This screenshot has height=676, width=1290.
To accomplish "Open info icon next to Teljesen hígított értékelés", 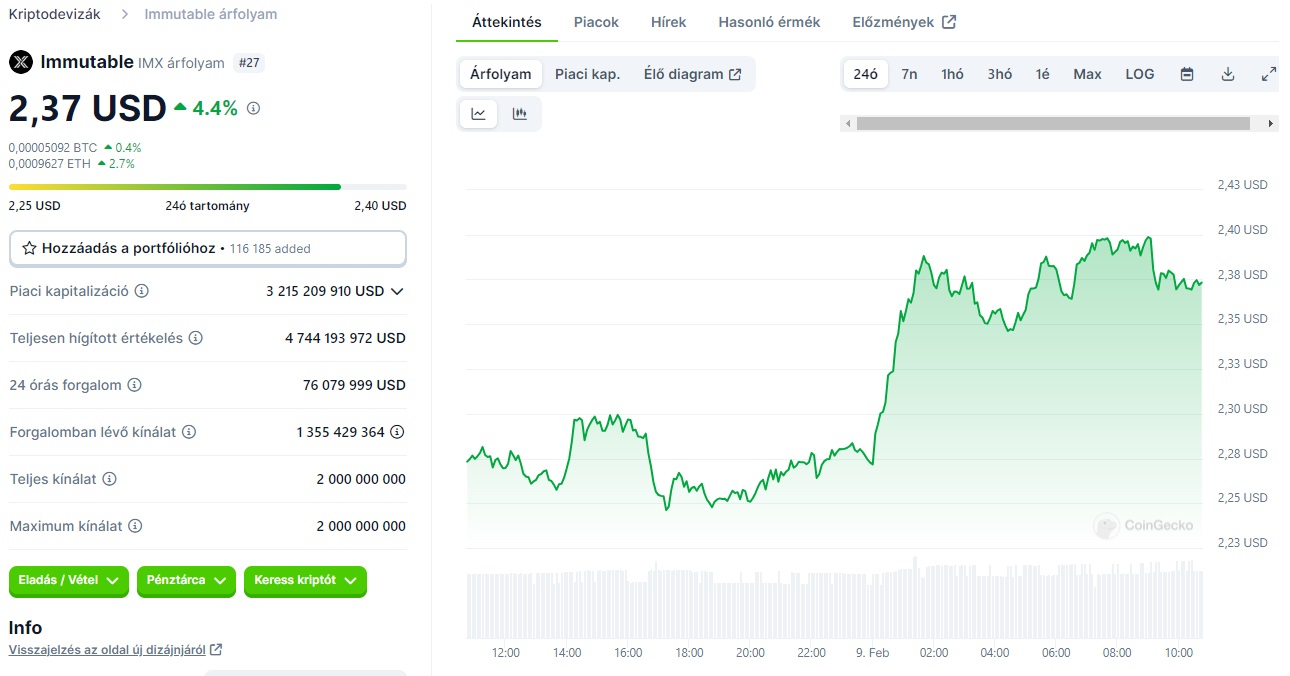I will click(196, 338).
